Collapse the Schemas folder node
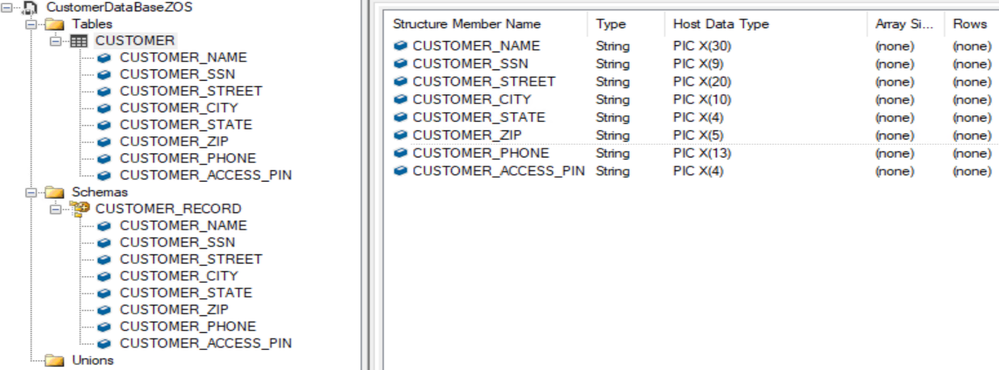The width and height of the screenshot is (999, 370). point(30,192)
